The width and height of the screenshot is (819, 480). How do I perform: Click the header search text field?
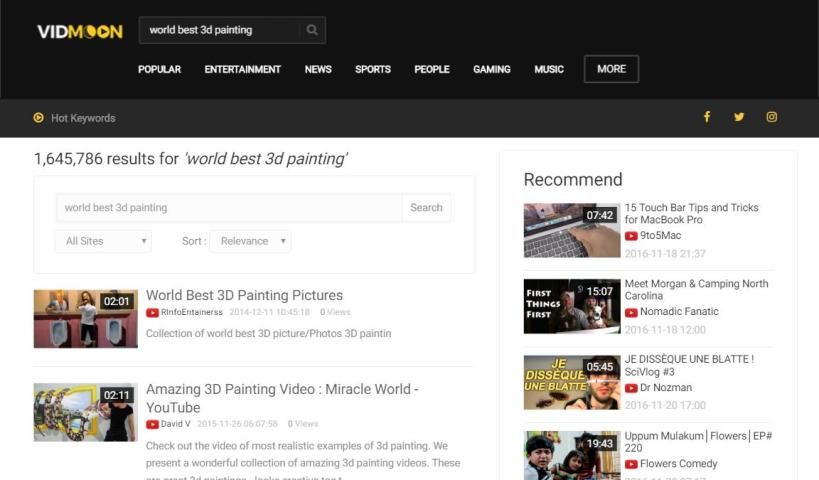[x=220, y=30]
